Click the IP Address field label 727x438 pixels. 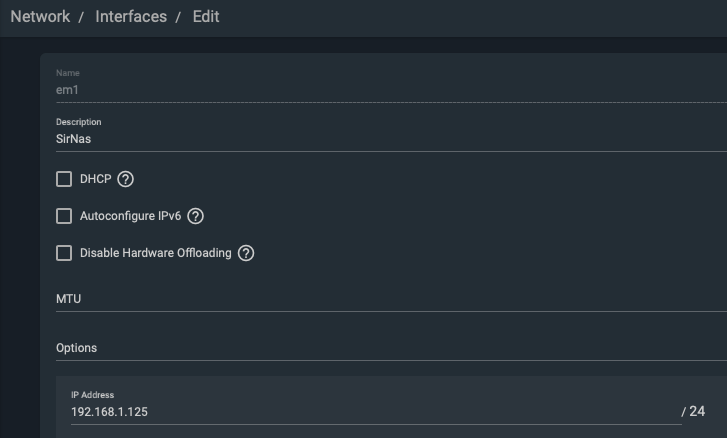(x=92, y=395)
